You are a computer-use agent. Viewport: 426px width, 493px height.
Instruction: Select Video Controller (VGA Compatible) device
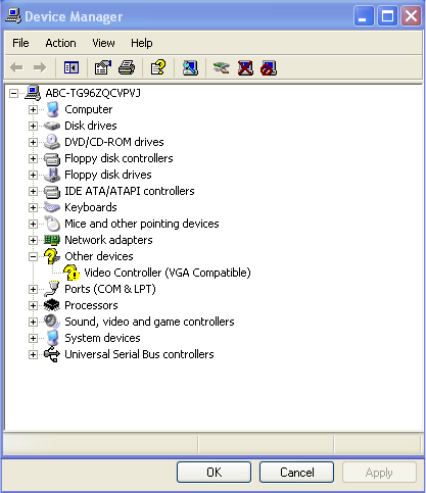(167, 273)
